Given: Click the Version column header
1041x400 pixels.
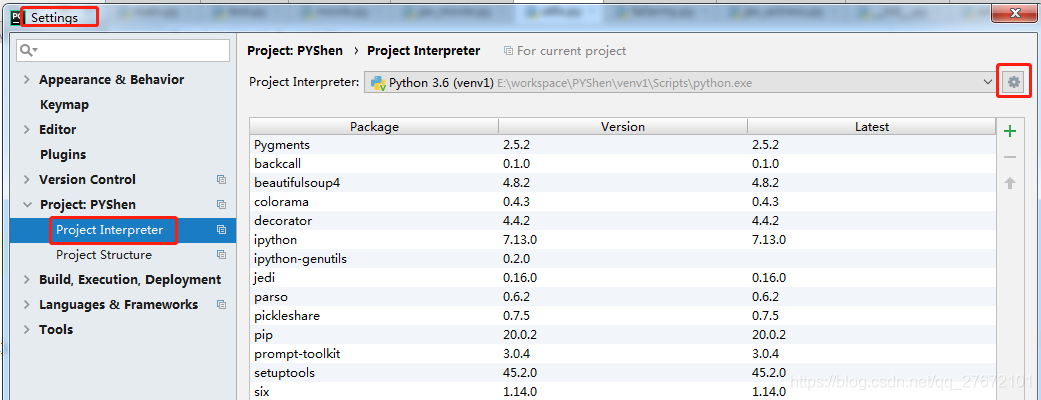Looking at the screenshot, I should pos(622,127).
